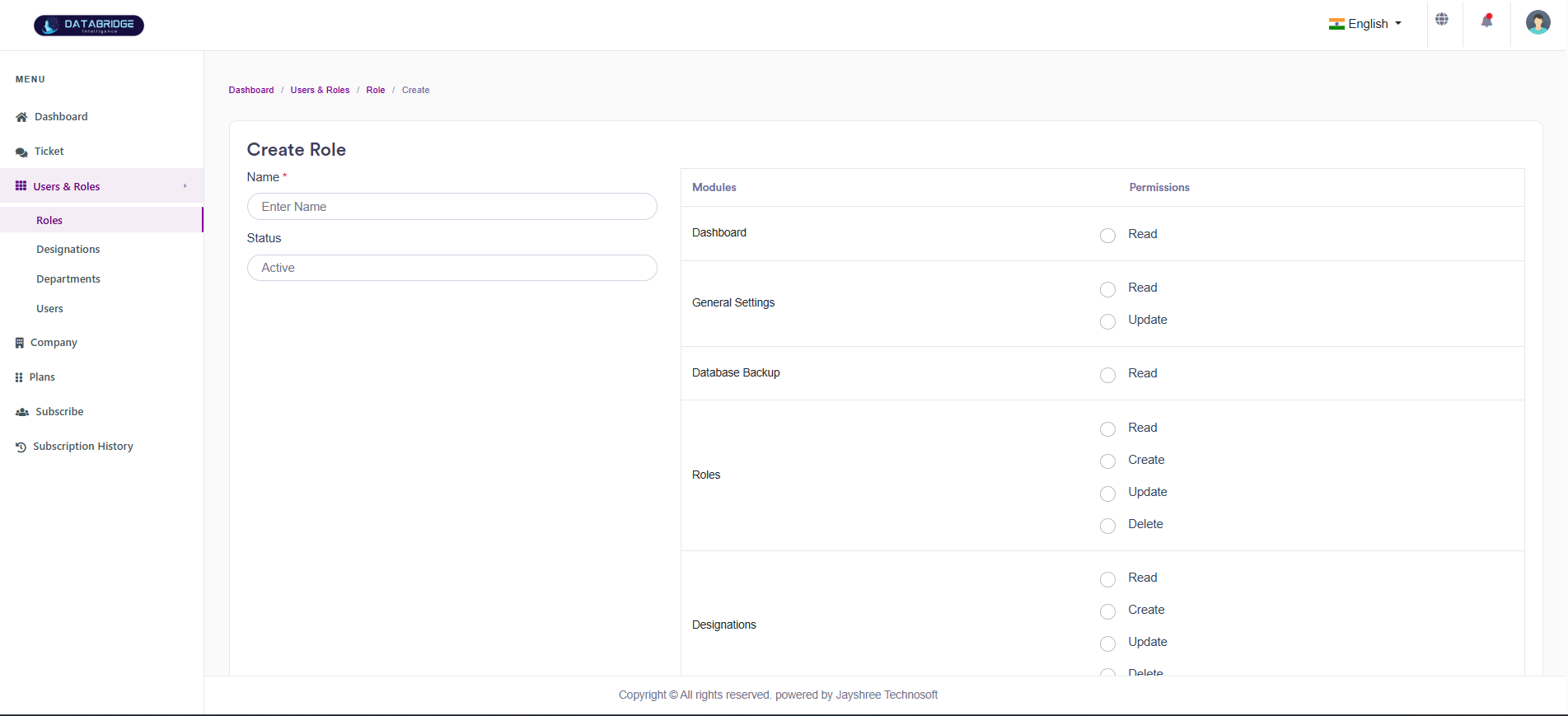Click the Designations module label
Image resolution: width=1568 pixels, height=716 pixels.
pos(724,625)
